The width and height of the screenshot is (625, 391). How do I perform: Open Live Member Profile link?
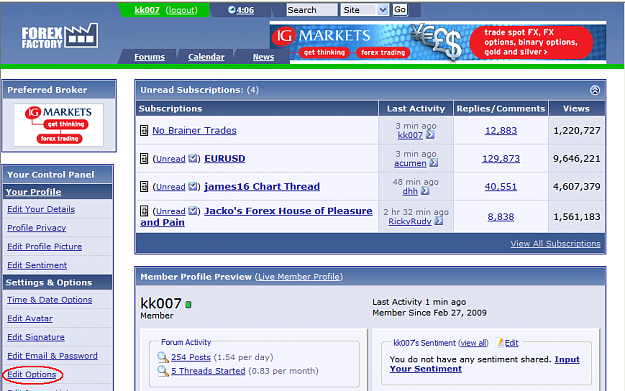299,277
